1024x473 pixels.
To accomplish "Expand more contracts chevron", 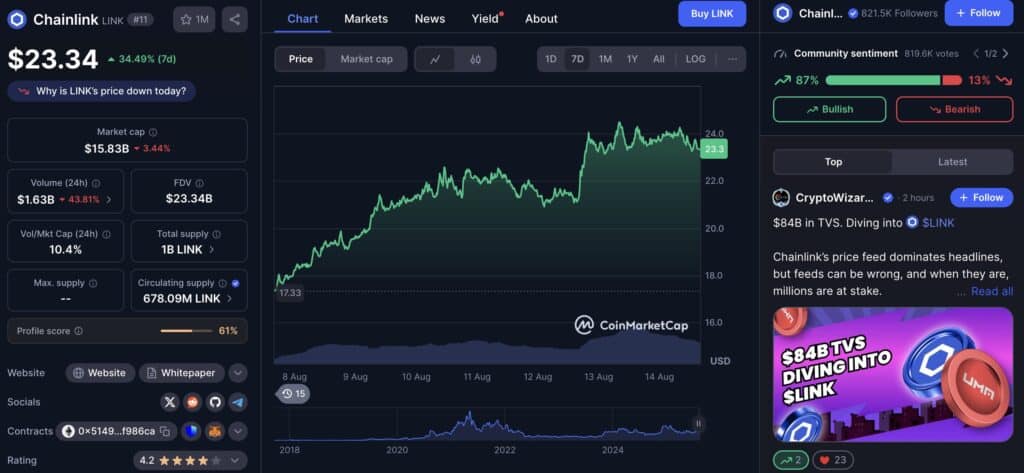I will click(238, 431).
